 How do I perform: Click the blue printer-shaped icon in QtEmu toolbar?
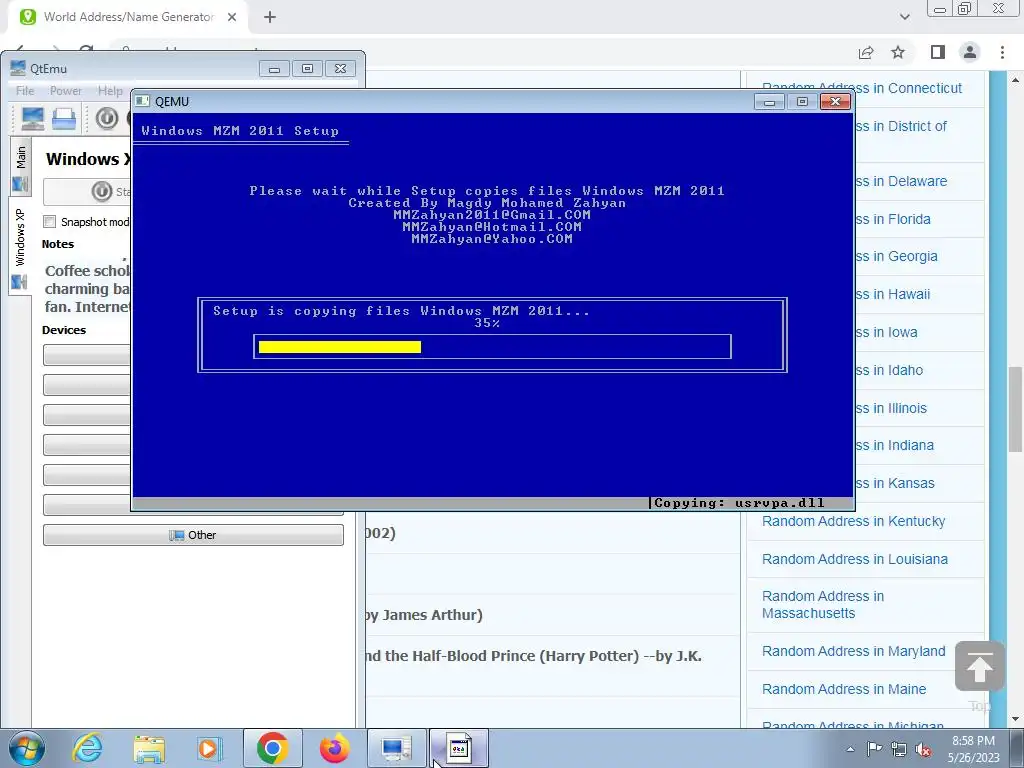64,118
